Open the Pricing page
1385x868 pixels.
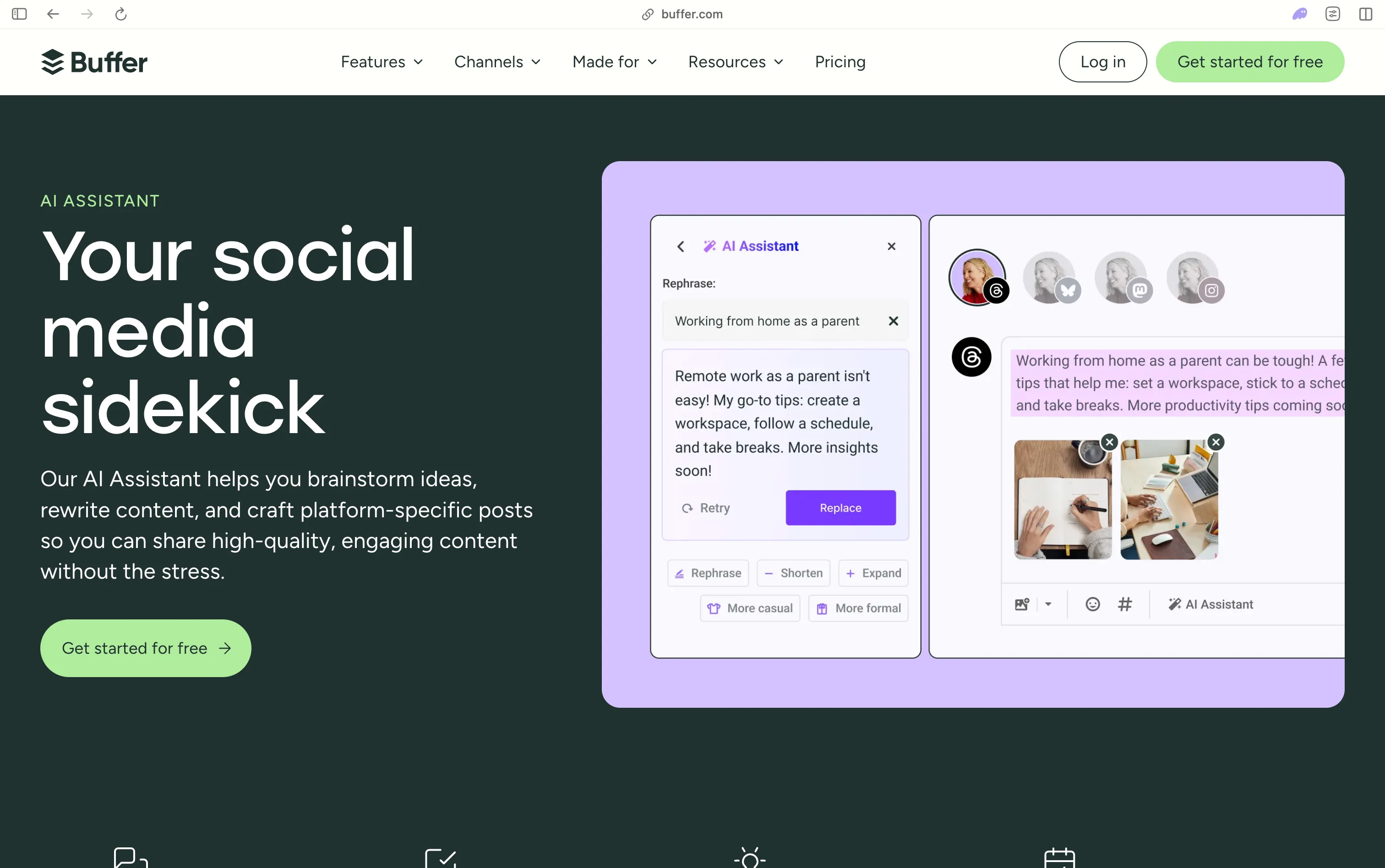(840, 62)
